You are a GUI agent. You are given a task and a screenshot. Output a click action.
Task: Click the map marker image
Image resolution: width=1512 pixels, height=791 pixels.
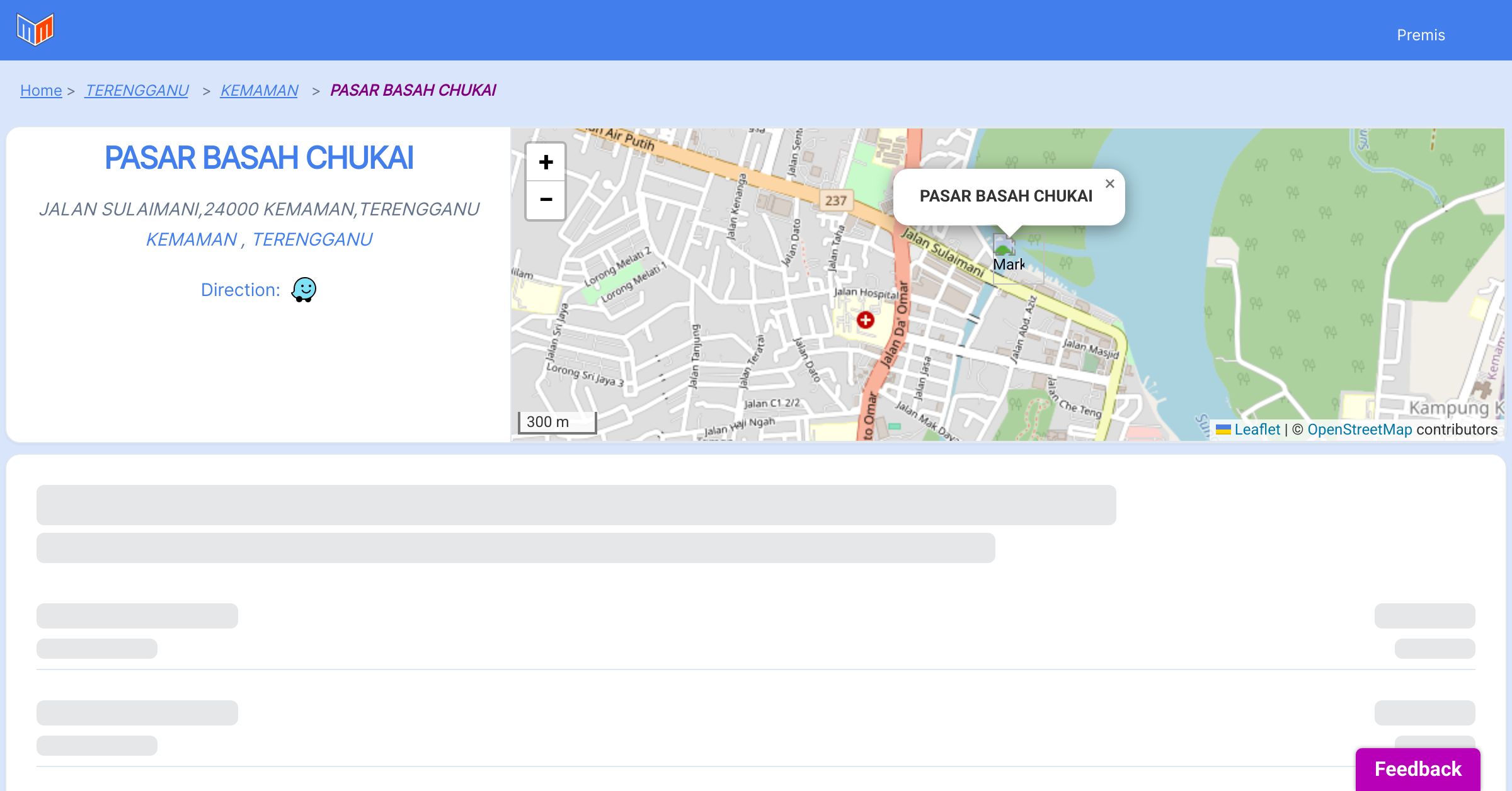click(1004, 245)
